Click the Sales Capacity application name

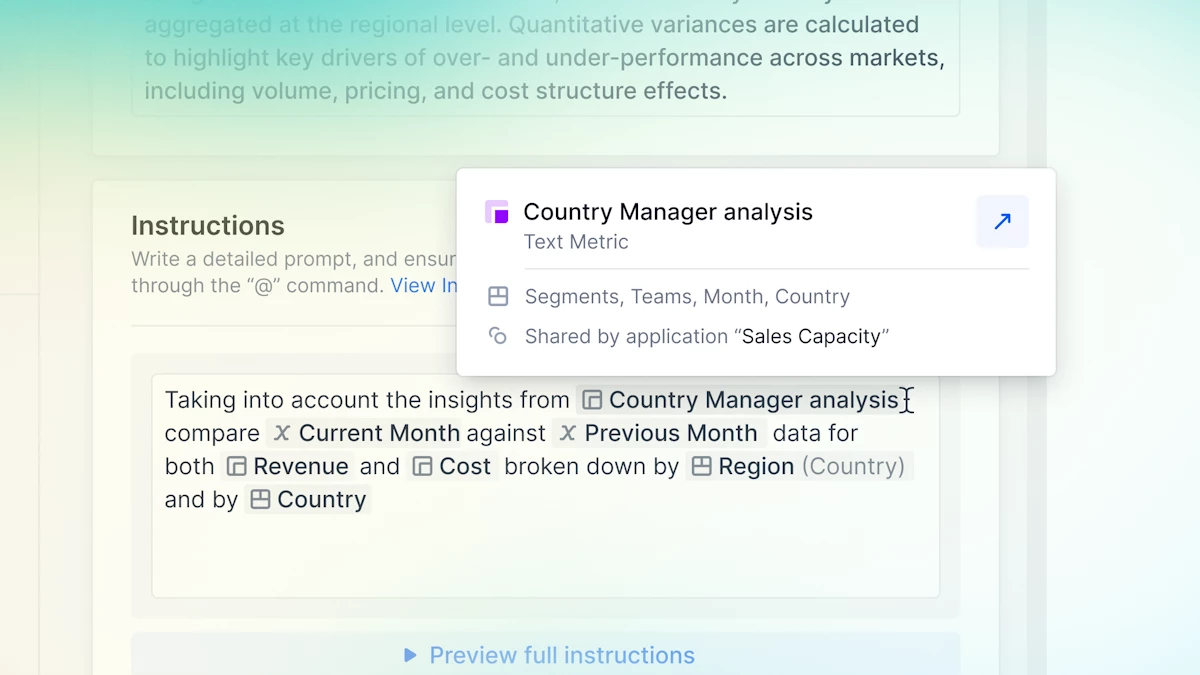(x=811, y=336)
